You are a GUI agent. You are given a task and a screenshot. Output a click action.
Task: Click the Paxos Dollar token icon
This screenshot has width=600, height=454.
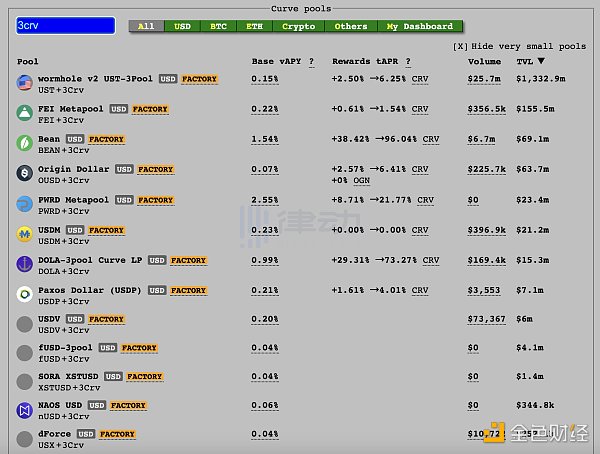[x=25, y=295]
